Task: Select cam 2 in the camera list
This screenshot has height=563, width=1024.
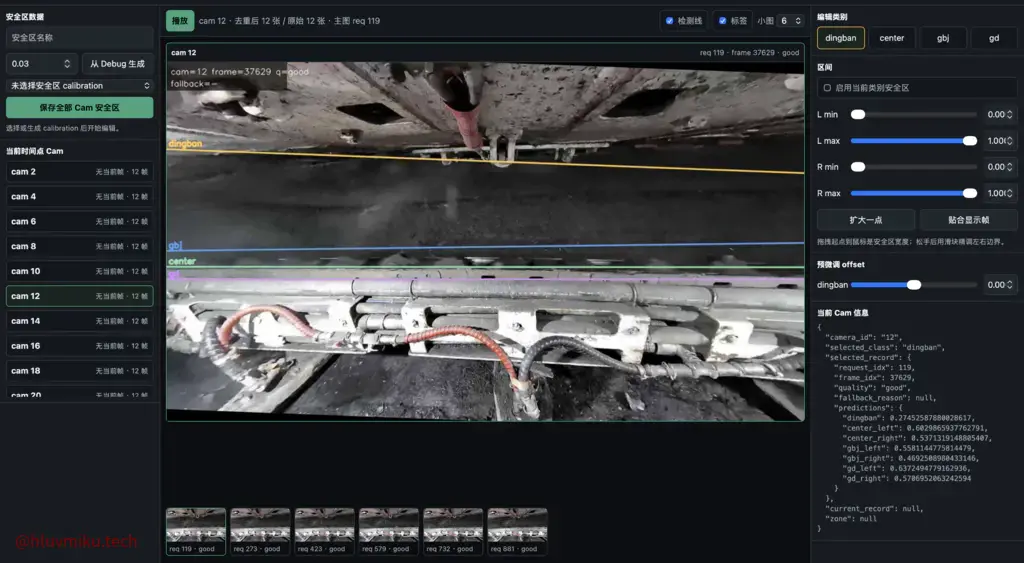Action: pos(80,172)
